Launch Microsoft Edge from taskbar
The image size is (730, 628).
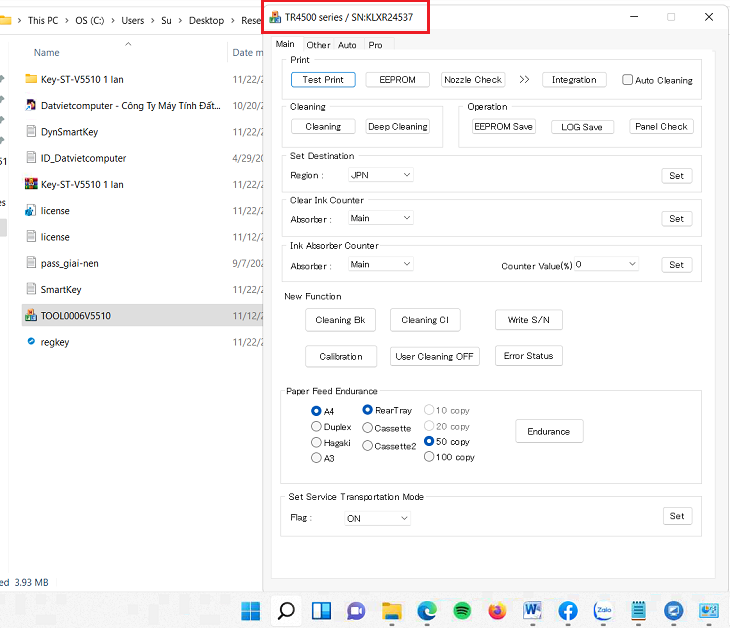tap(427, 611)
